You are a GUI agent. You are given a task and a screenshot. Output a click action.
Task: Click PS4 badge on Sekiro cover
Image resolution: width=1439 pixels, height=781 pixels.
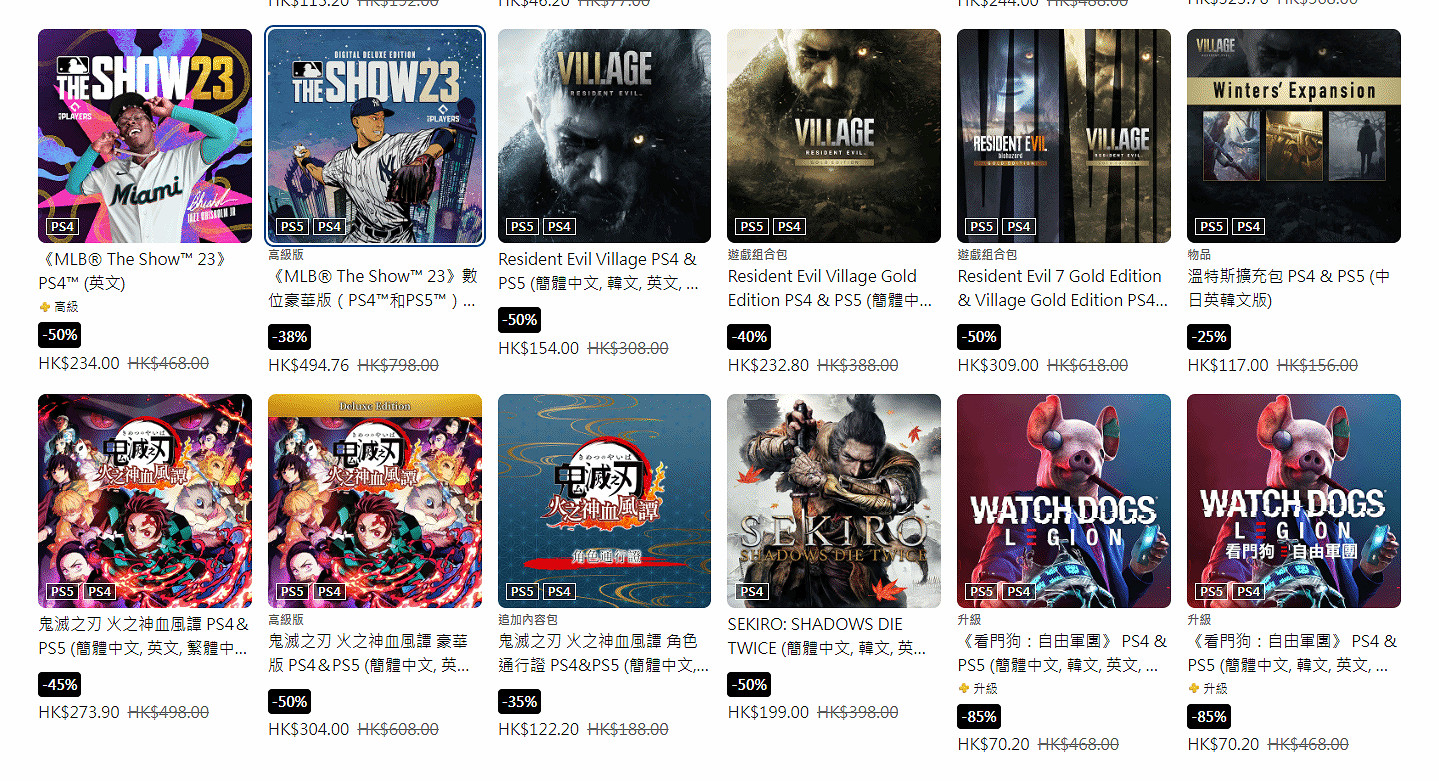(752, 592)
